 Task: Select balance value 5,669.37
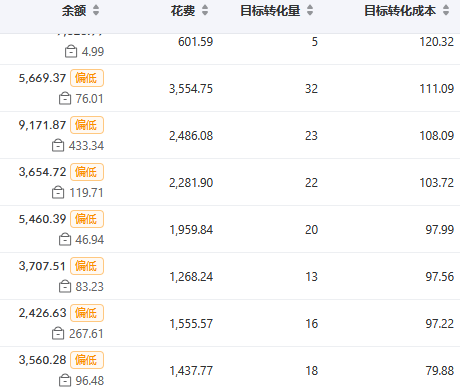tap(42, 78)
